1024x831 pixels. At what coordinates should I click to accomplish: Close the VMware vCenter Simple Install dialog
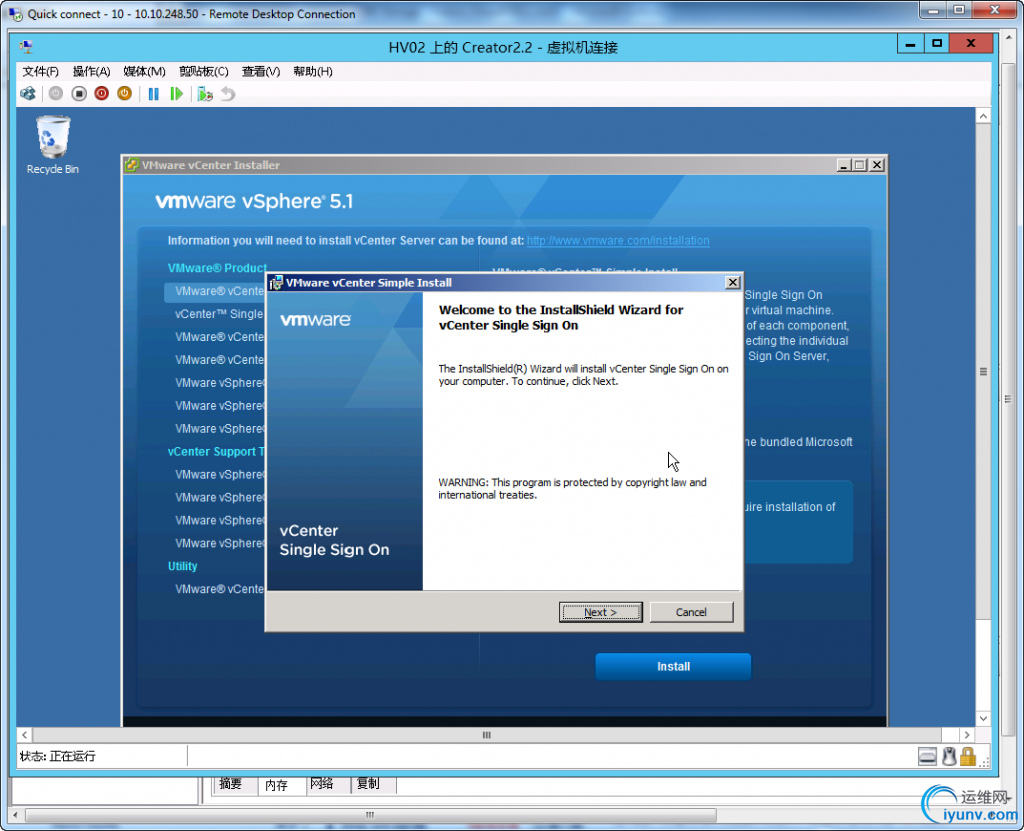[x=733, y=282]
